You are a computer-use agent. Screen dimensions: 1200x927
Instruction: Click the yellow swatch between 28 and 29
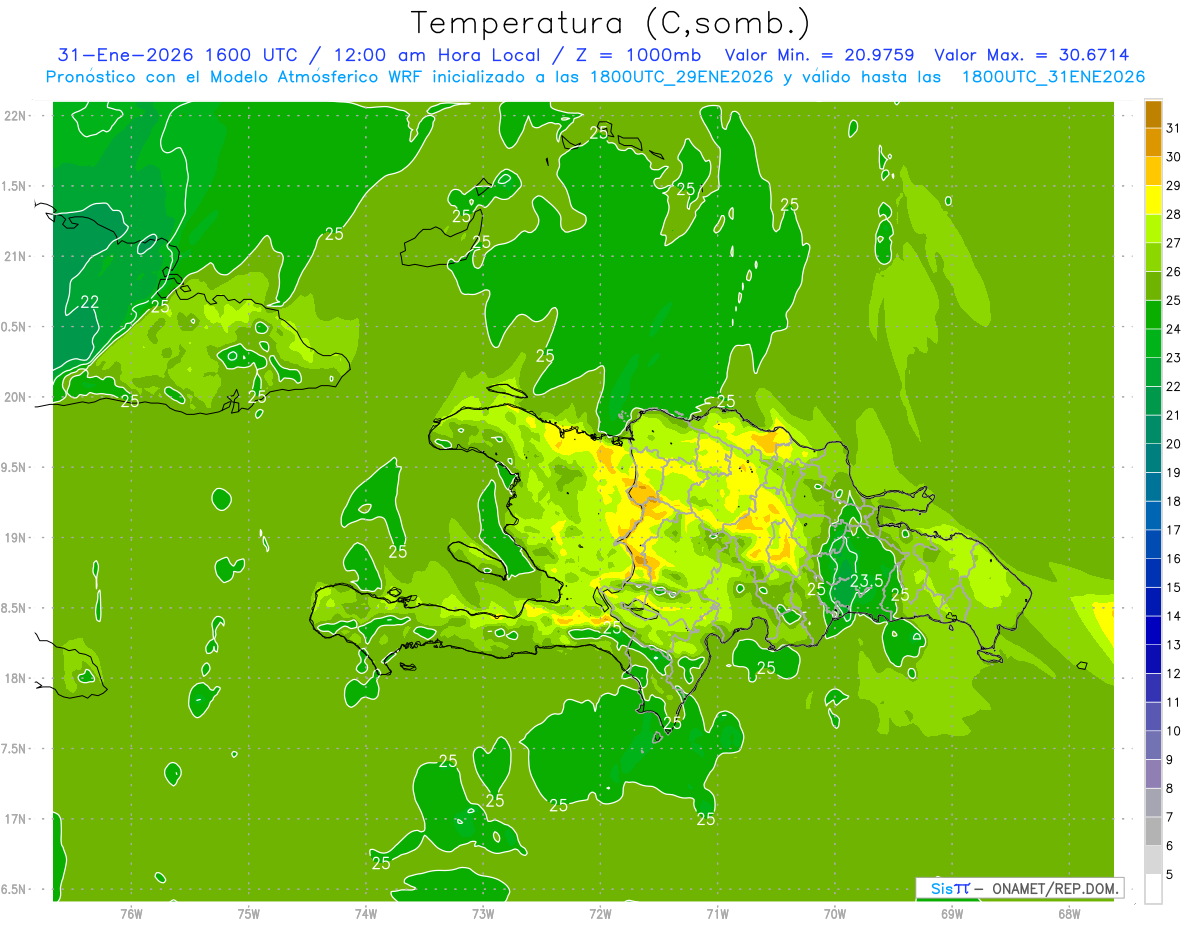point(1153,200)
